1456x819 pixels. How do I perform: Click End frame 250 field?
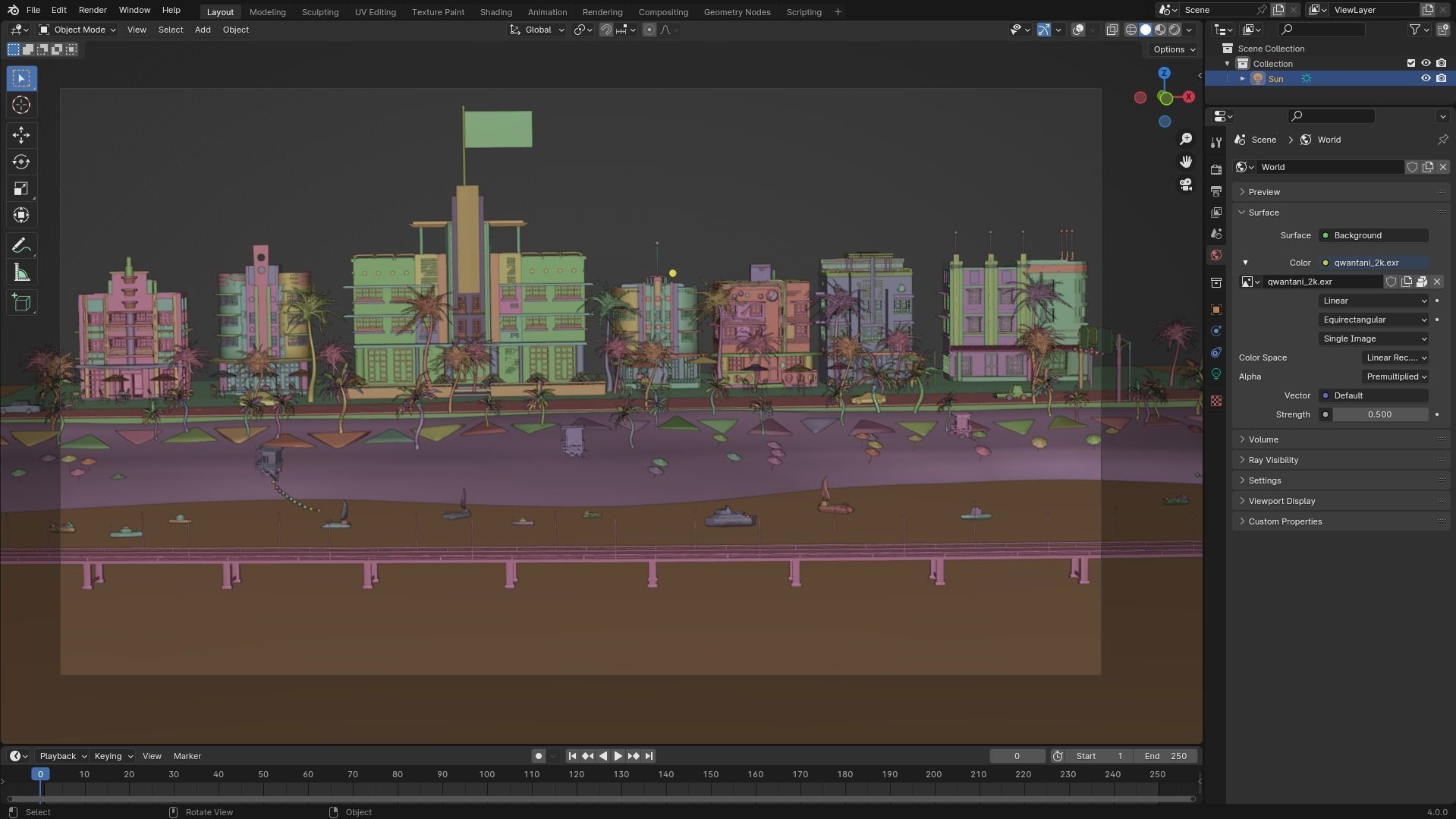(x=1165, y=756)
